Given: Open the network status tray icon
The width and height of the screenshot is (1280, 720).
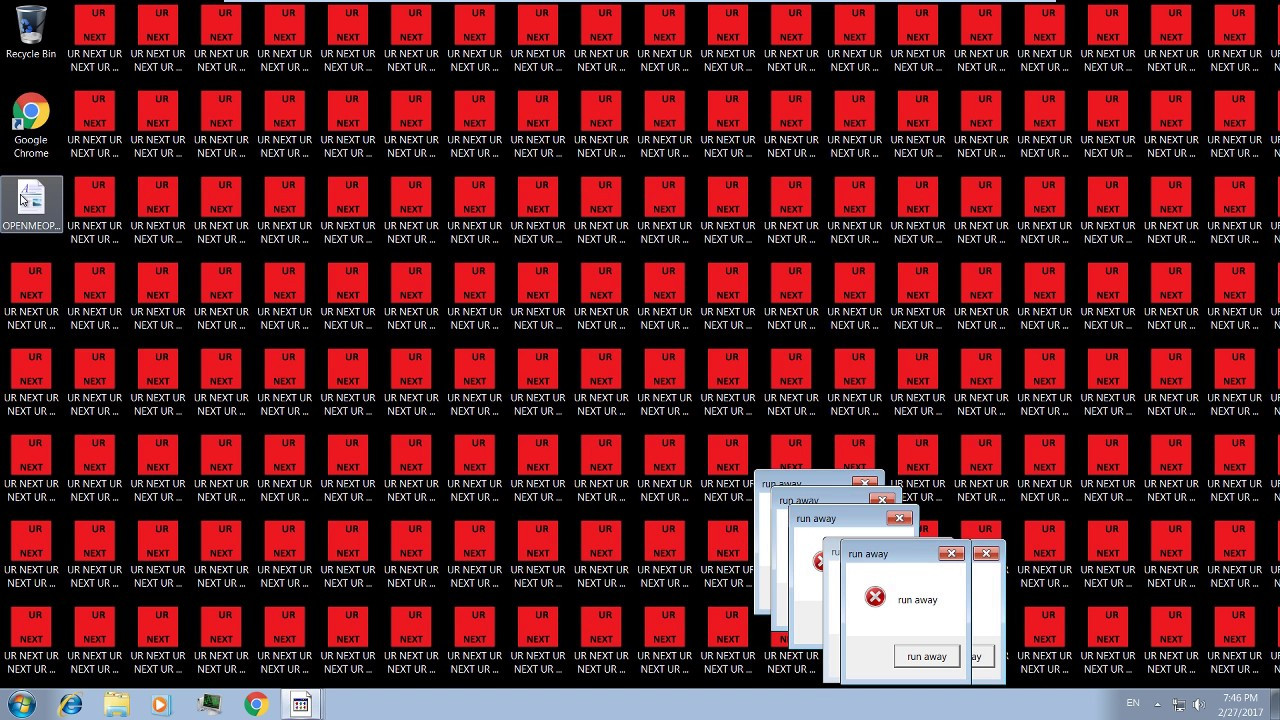Looking at the screenshot, I should click(1179, 704).
